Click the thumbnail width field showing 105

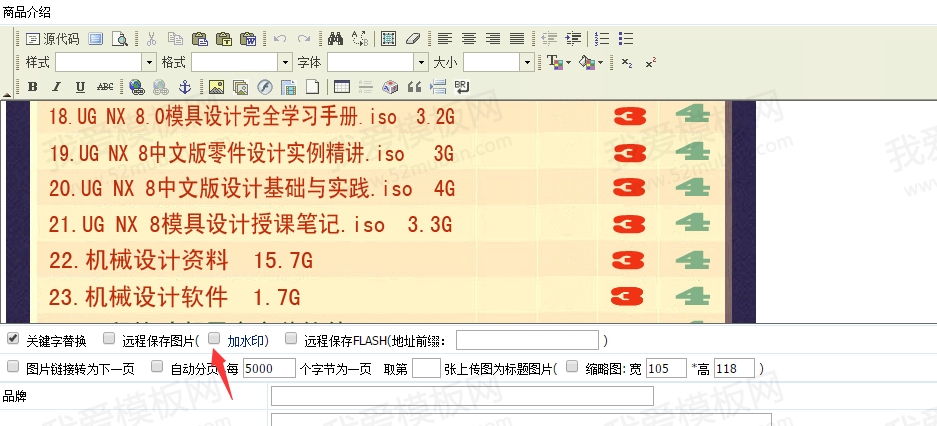[x=666, y=368]
